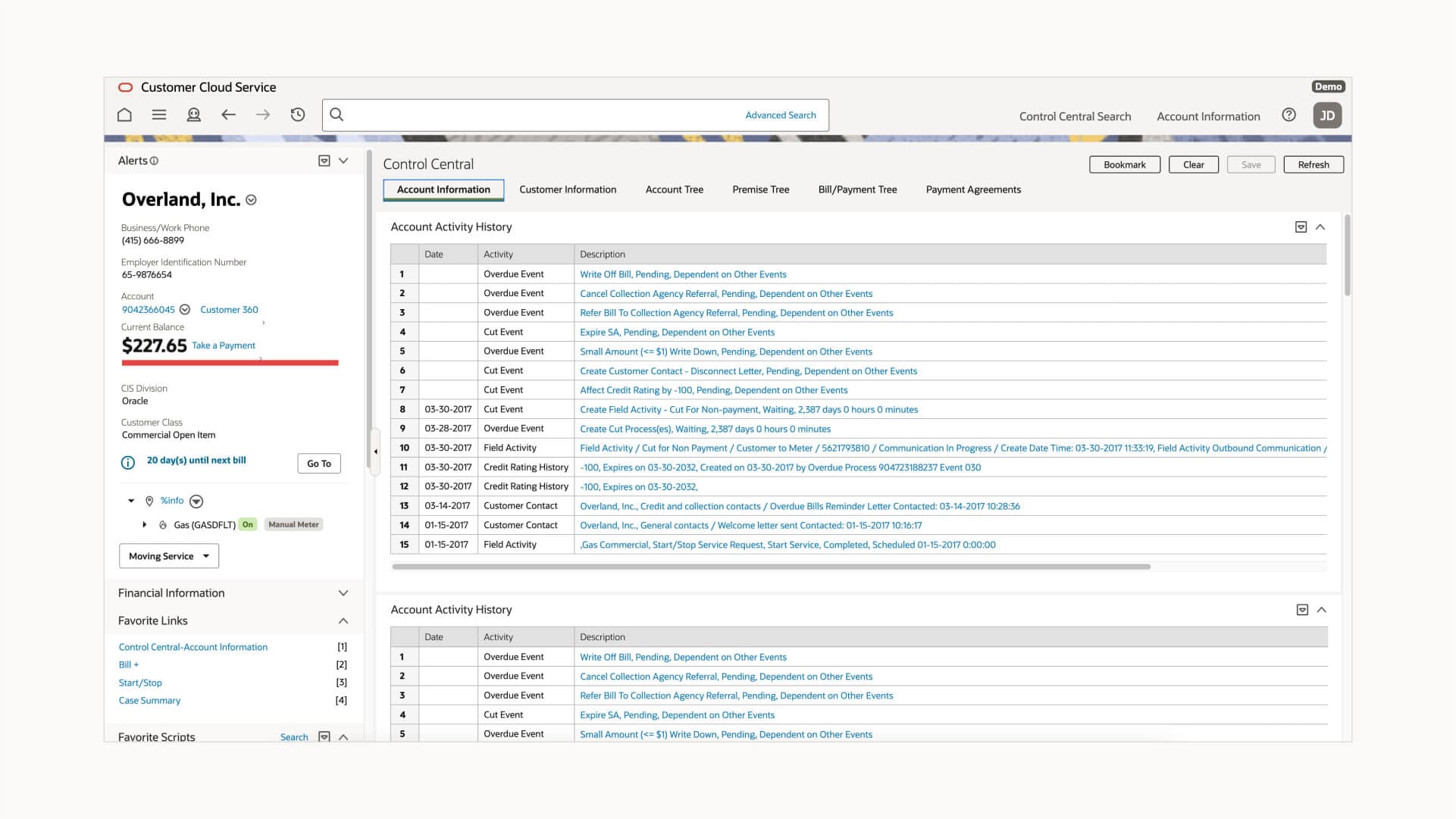Go back using the left arrow
Screen dimensions: 1456x819
click(x=228, y=115)
